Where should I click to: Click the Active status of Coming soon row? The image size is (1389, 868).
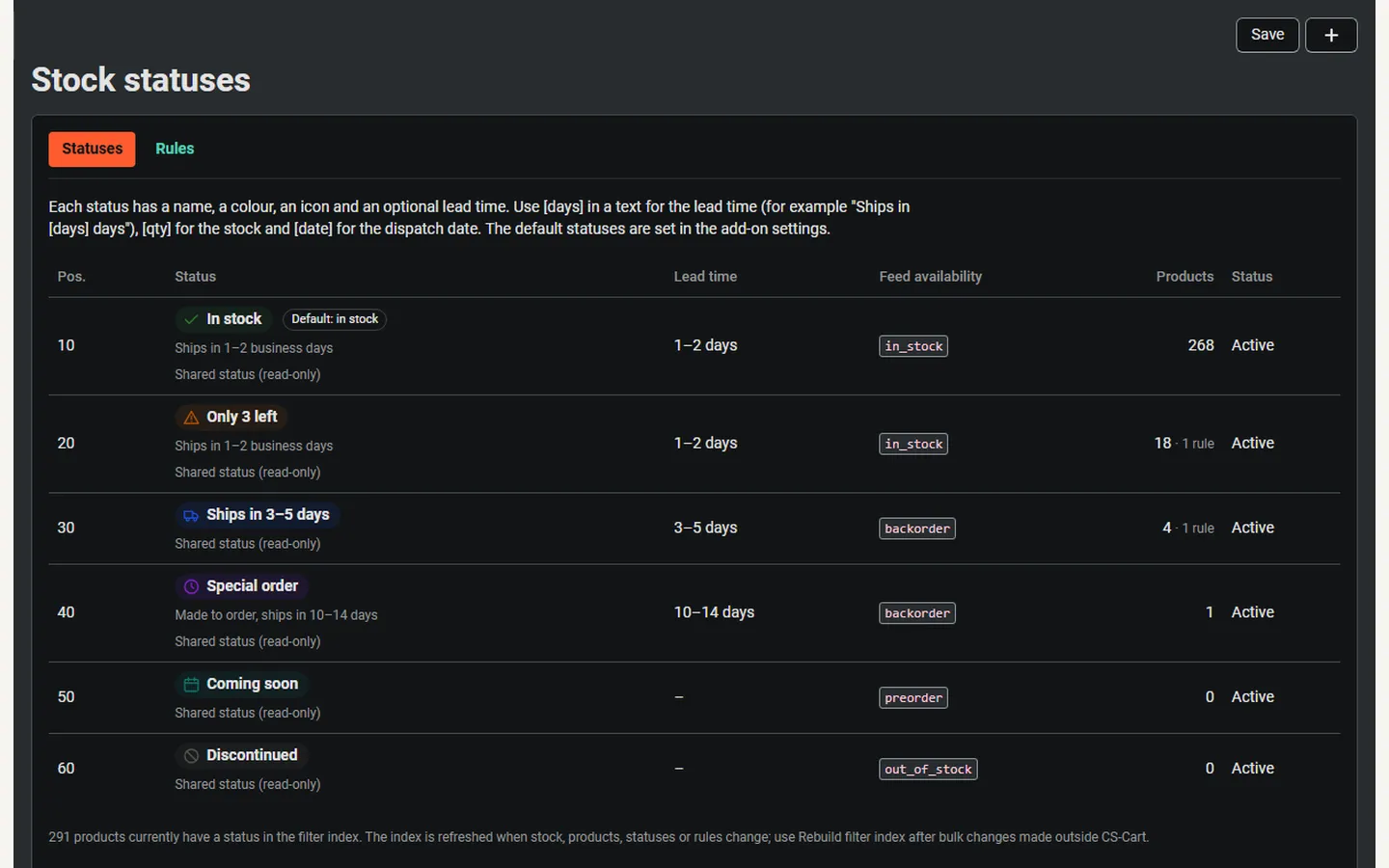click(x=1253, y=697)
